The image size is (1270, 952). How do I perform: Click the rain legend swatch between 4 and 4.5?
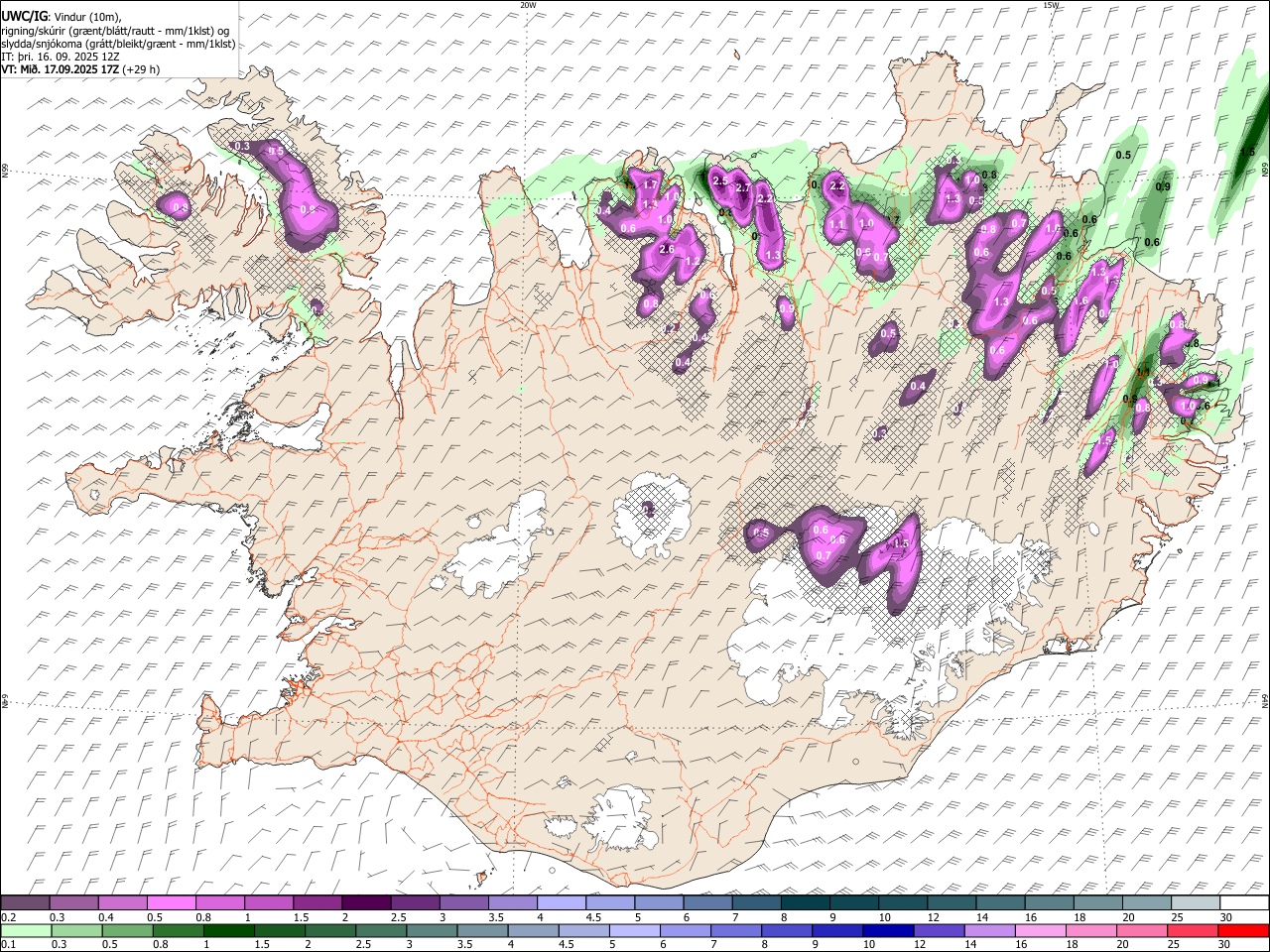(533, 930)
